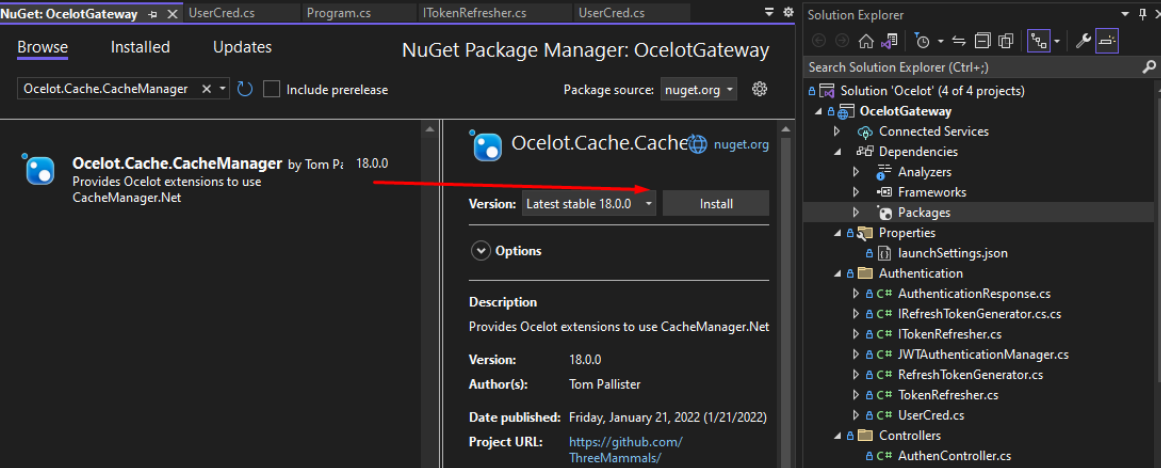Switch to the Installed tab

tap(140, 47)
